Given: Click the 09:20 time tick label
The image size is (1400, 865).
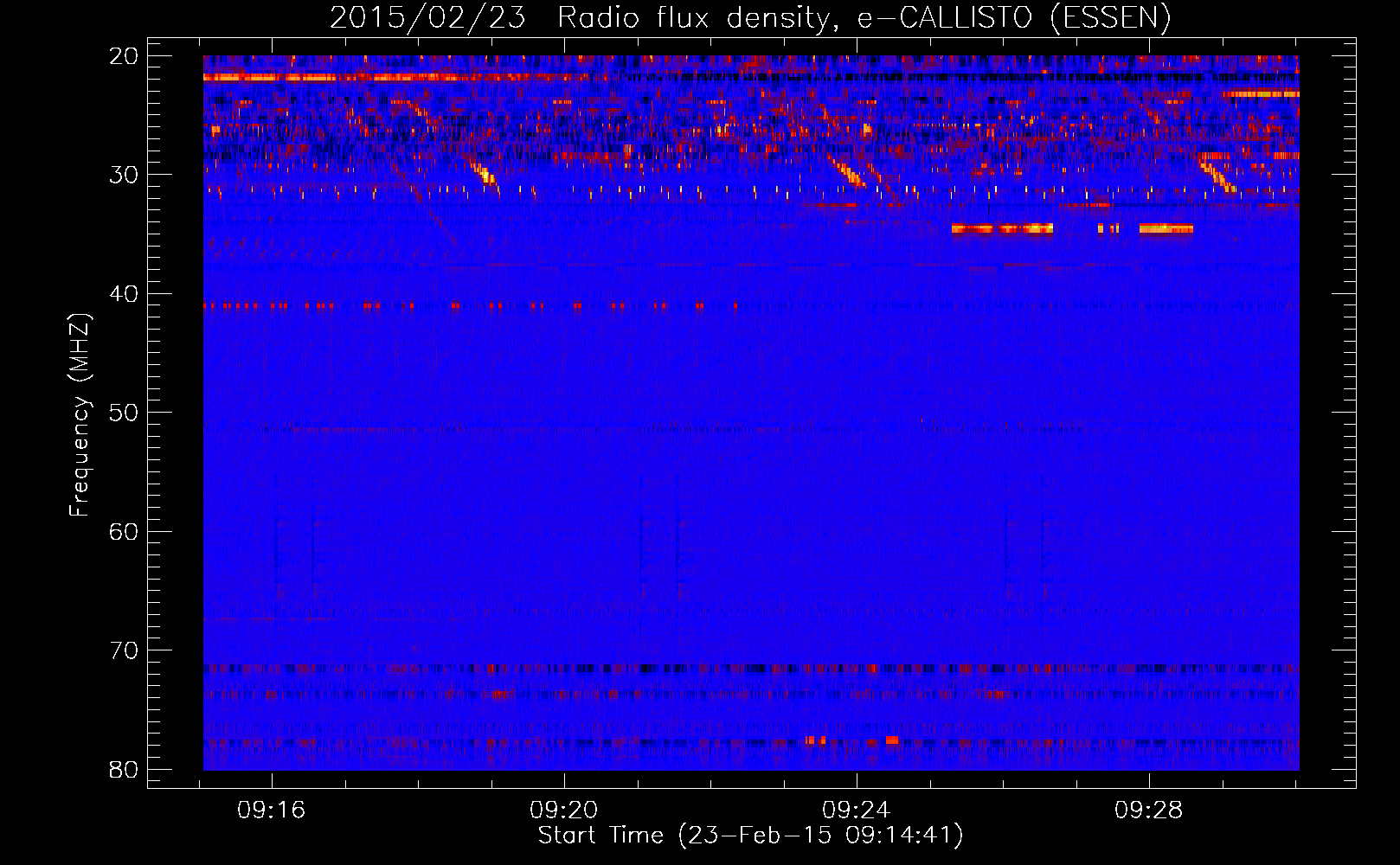Looking at the screenshot, I should point(564,811).
